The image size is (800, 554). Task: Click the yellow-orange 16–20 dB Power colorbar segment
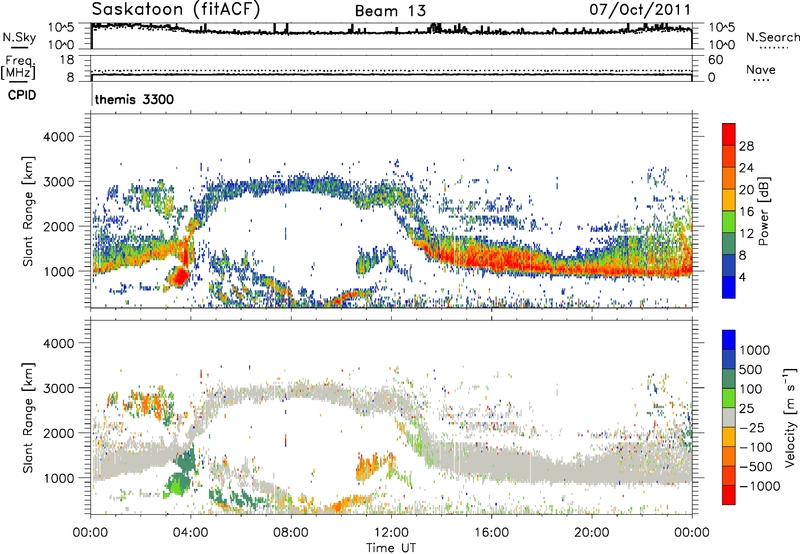(729, 199)
